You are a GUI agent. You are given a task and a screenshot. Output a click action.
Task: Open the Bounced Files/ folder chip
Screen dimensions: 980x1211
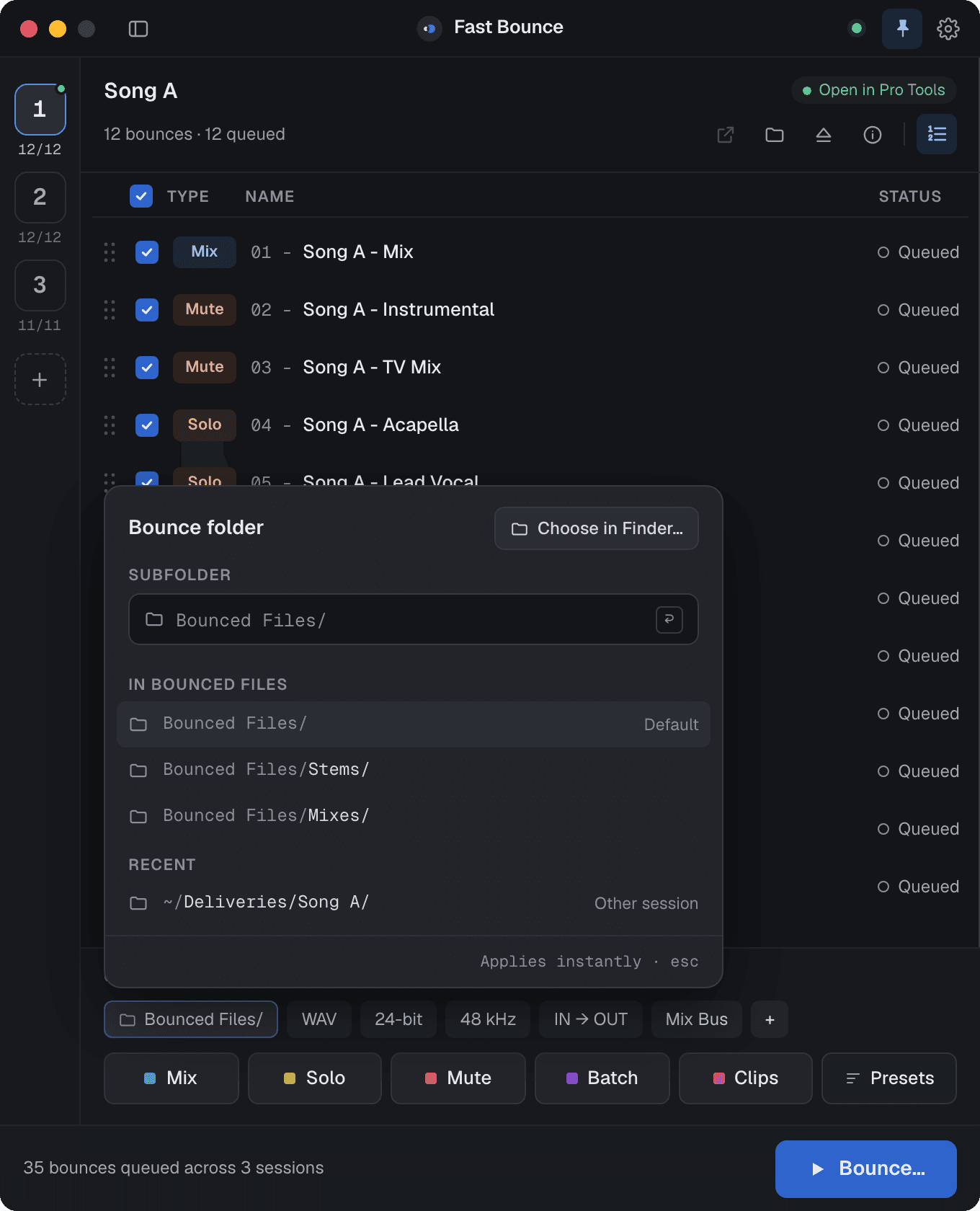tap(191, 1019)
